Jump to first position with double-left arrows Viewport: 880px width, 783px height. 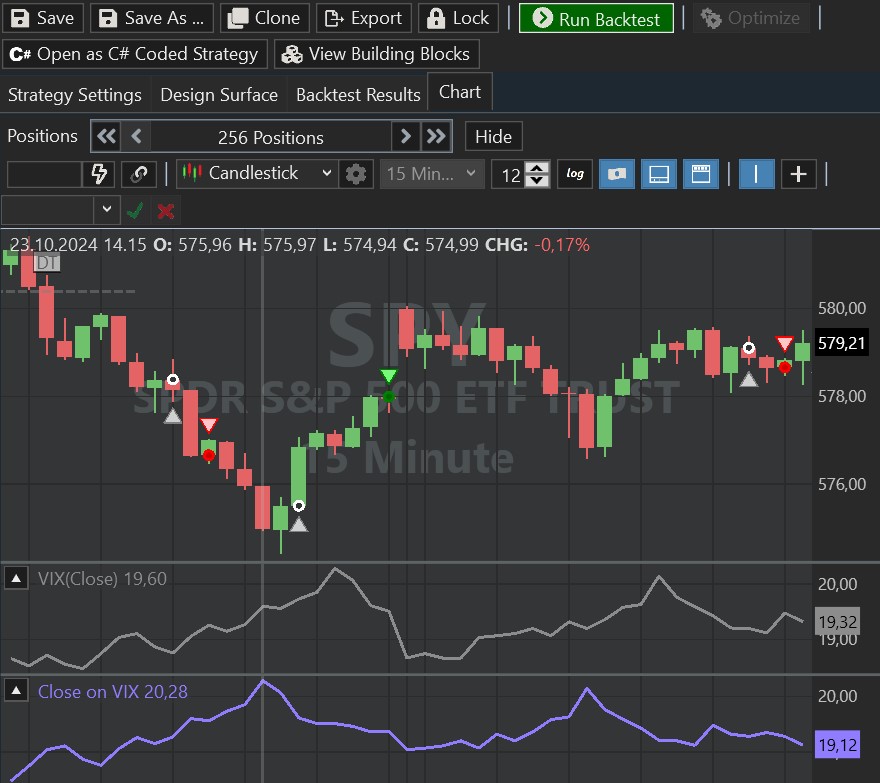pyautogui.click(x=106, y=137)
